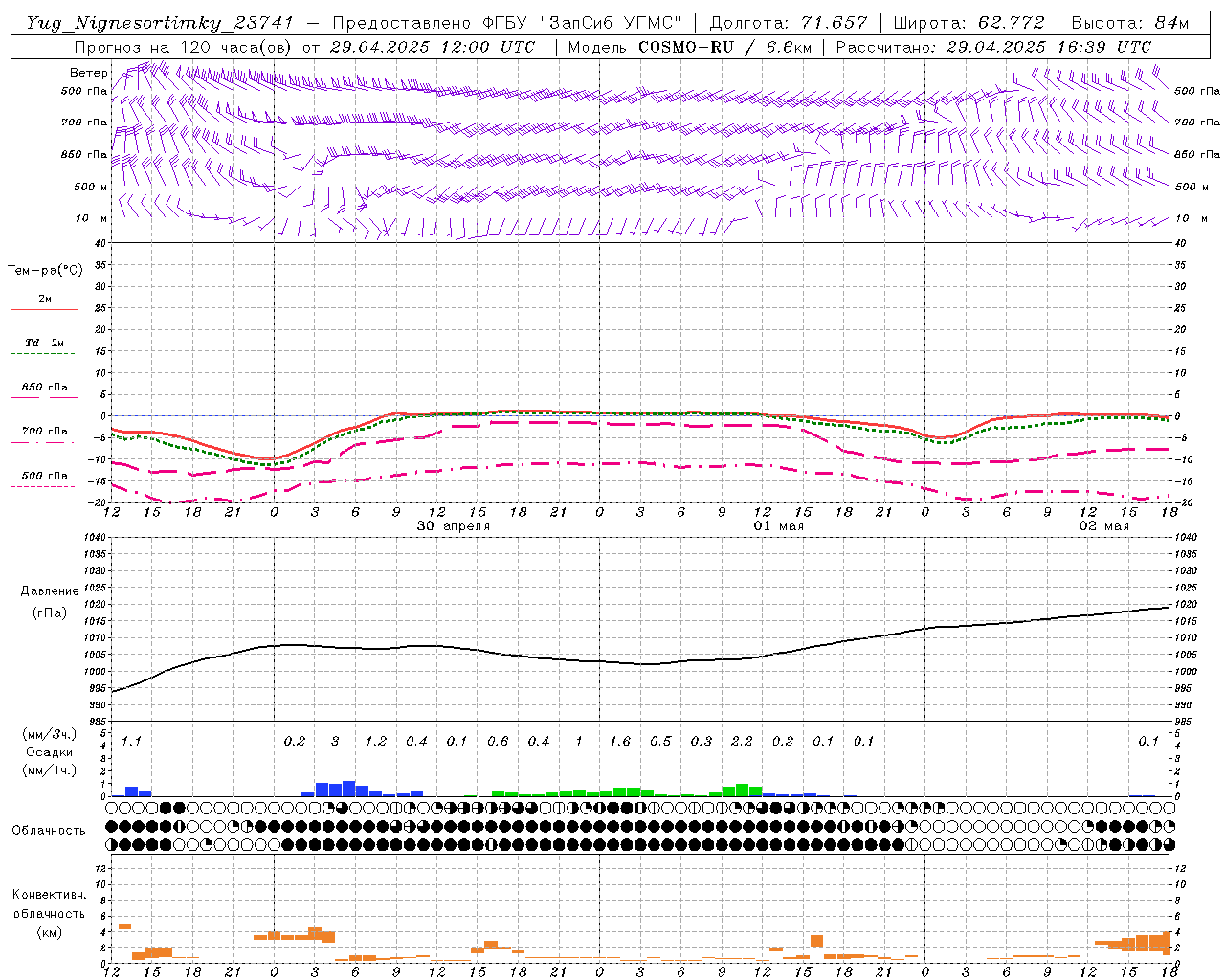The width and height of the screenshot is (1225, 980).
Task: Click the (мм/3ч.) unit label
Action: click(x=49, y=734)
